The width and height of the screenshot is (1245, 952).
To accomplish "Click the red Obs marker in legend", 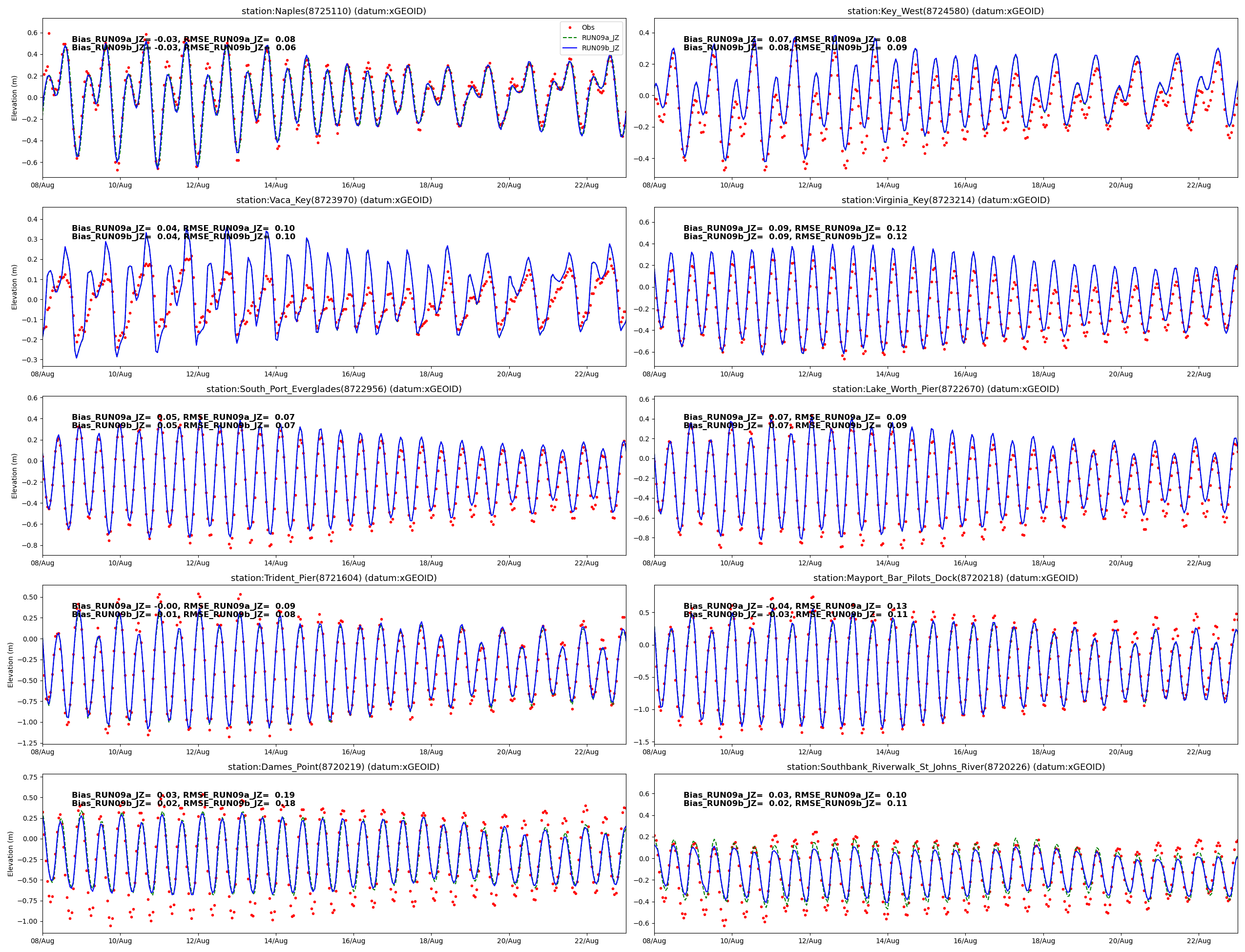I will (569, 27).
